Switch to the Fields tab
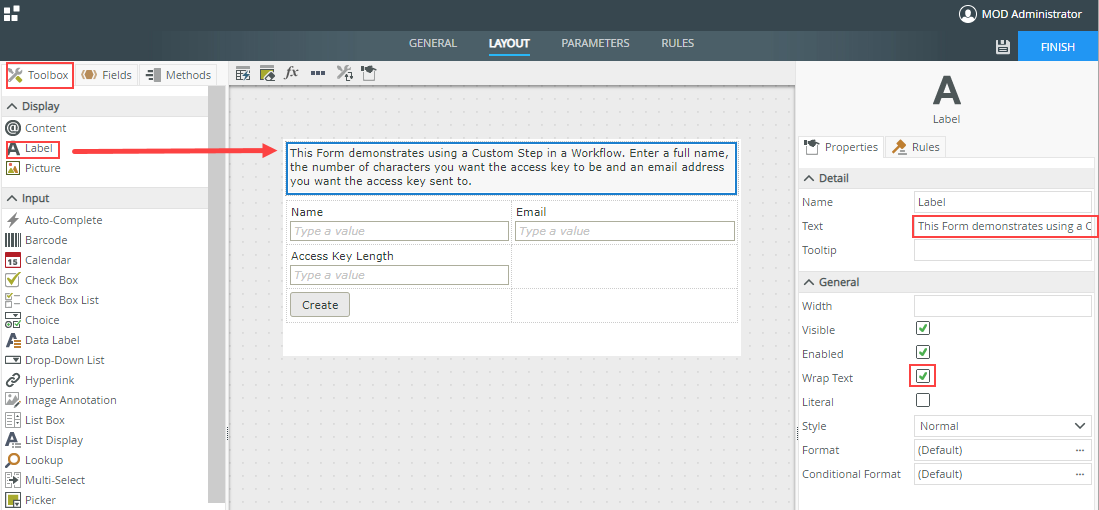This screenshot has height=510, width=1099. tap(106, 75)
